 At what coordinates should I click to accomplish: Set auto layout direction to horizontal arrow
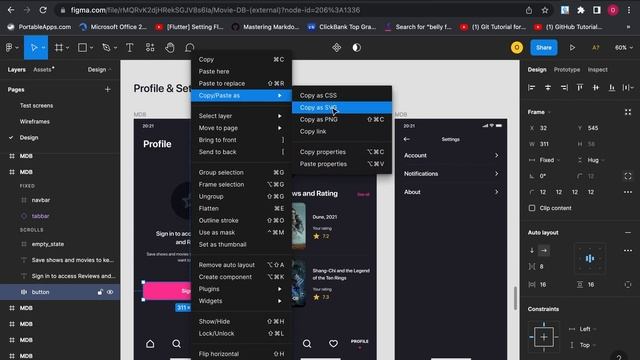pyautogui.click(x=544, y=251)
